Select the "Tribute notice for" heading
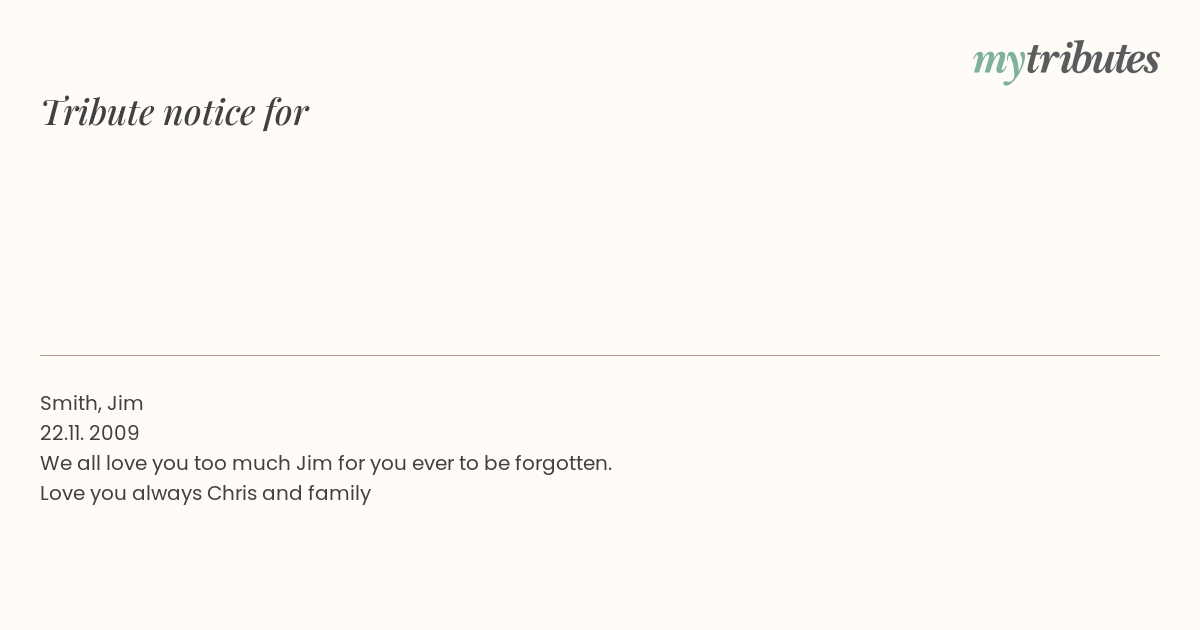Viewport: 1200px width, 630px height. [x=174, y=112]
